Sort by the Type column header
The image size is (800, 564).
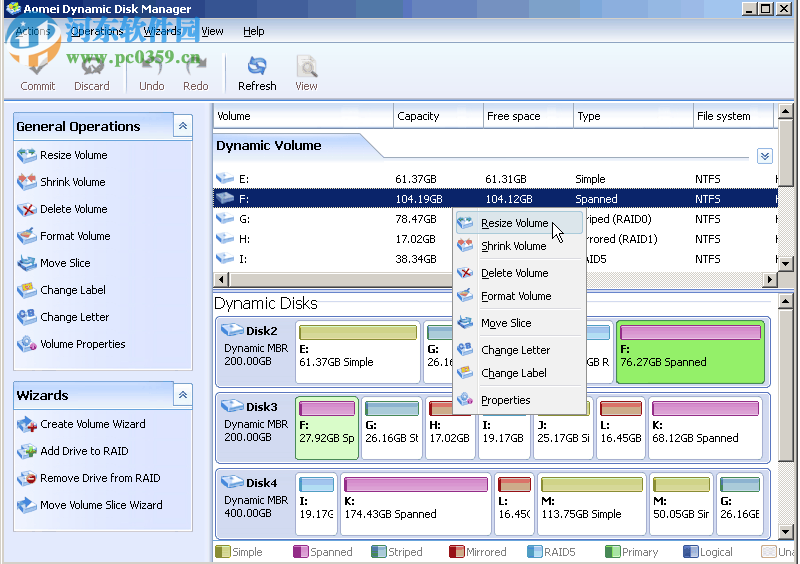[x=633, y=116]
